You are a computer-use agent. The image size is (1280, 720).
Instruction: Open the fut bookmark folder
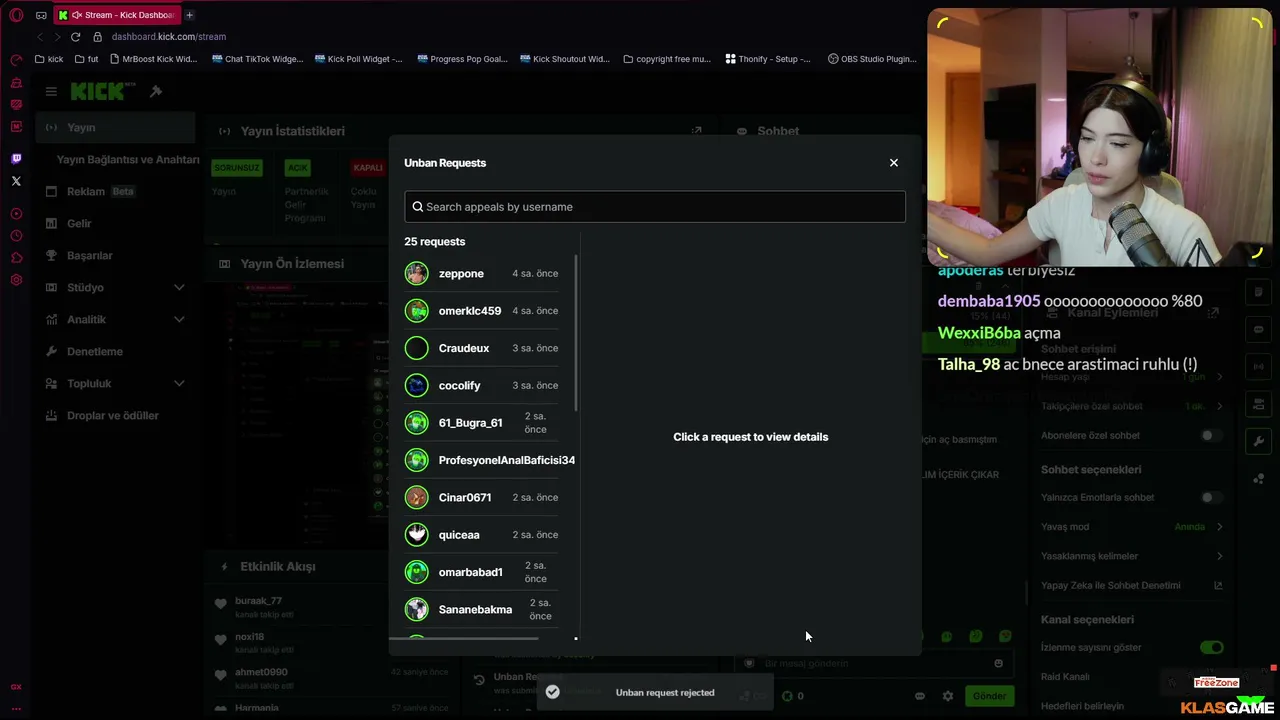(87, 59)
